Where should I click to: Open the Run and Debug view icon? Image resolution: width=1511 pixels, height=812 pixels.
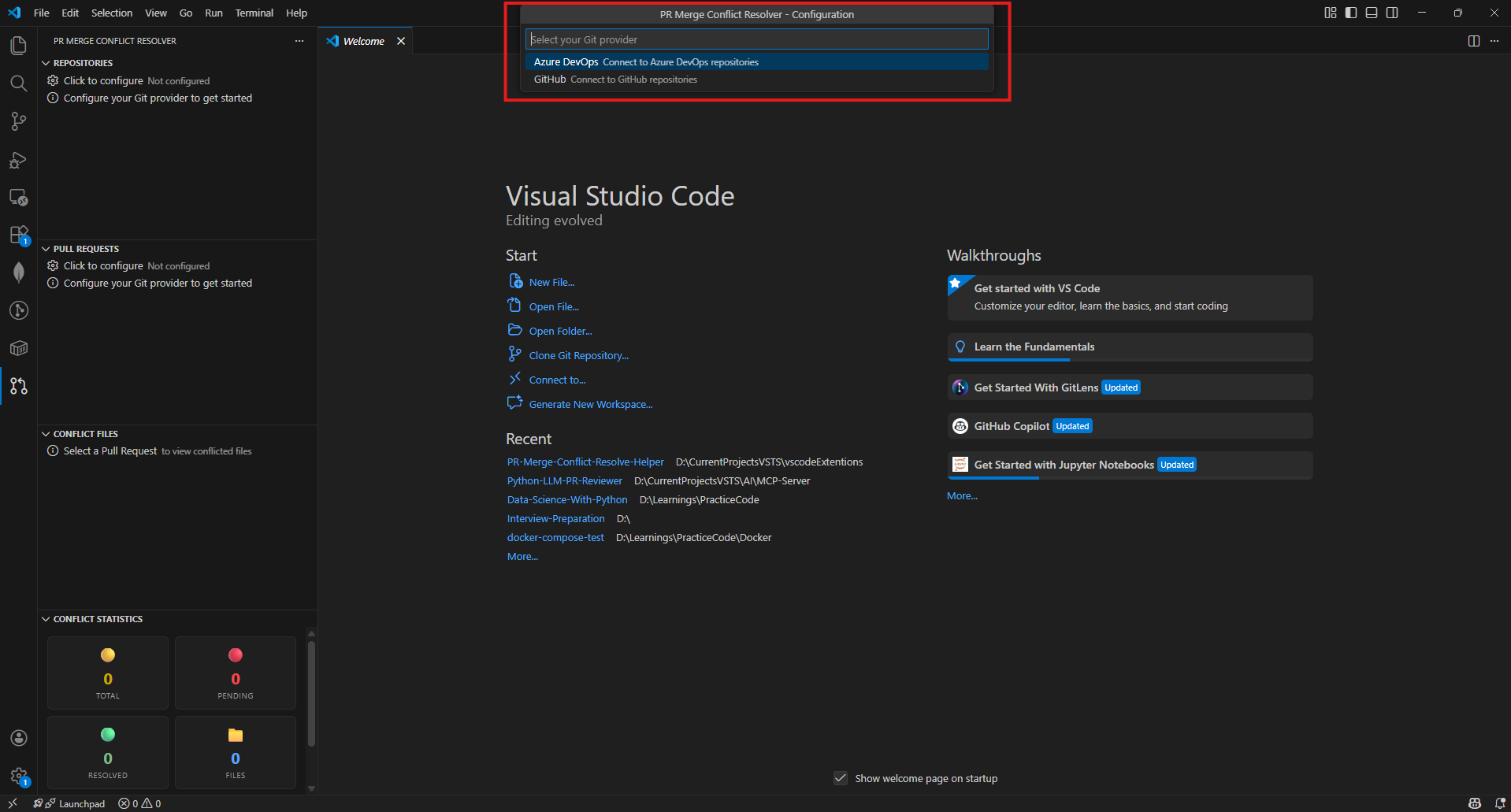[x=18, y=160]
